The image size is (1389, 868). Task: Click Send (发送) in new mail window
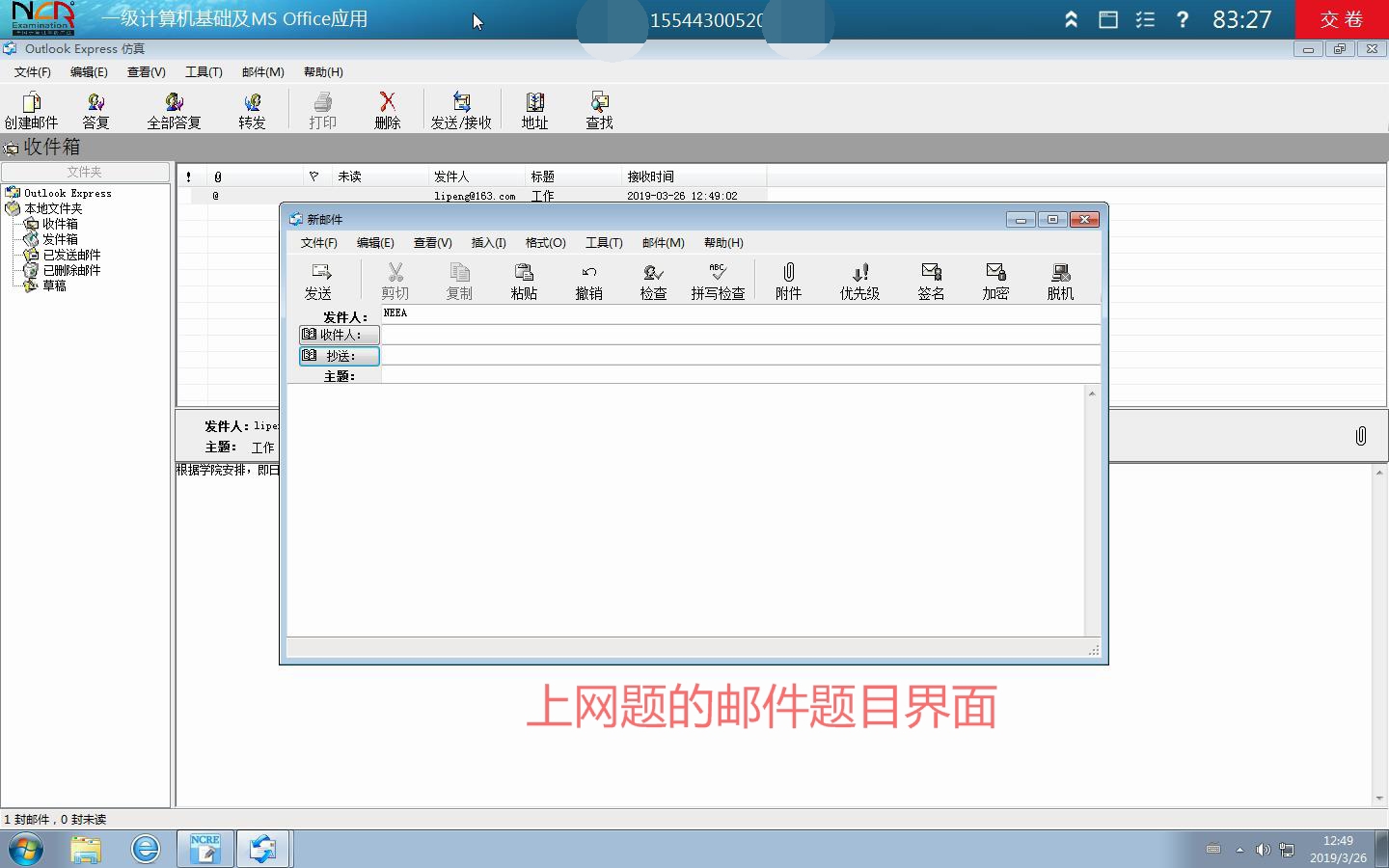(318, 281)
